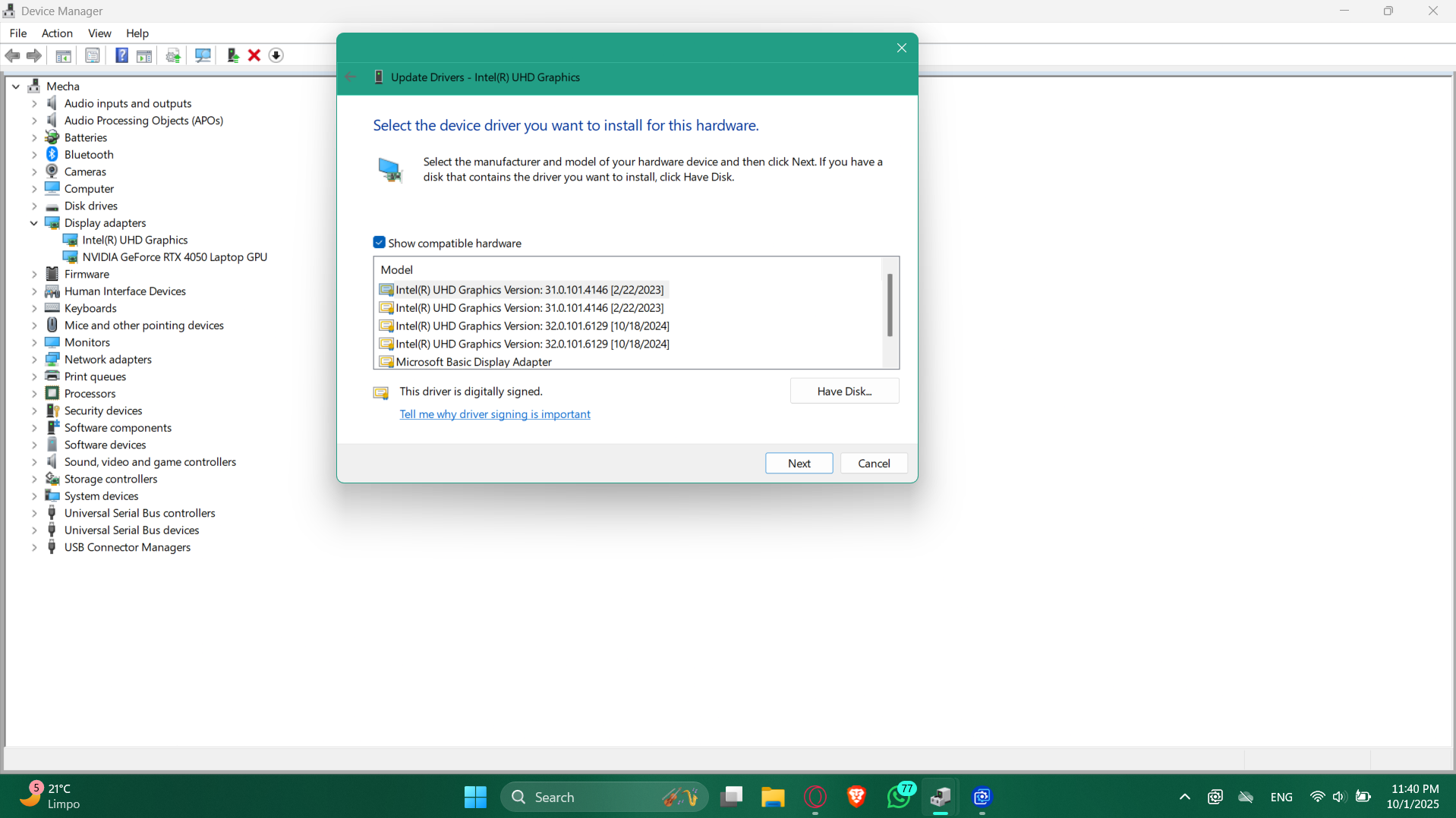Click the green arrow update driver icon

click(x=233, y=55)
